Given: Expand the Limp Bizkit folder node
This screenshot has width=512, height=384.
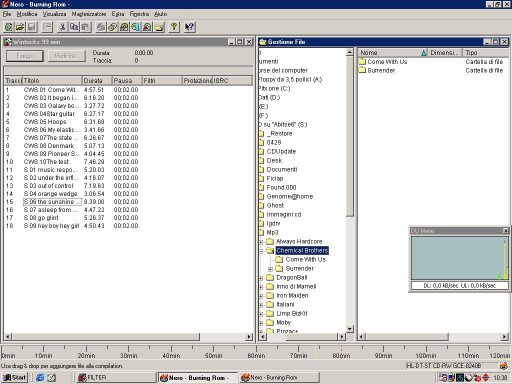Looking at the screenshot, I should 261,314.
